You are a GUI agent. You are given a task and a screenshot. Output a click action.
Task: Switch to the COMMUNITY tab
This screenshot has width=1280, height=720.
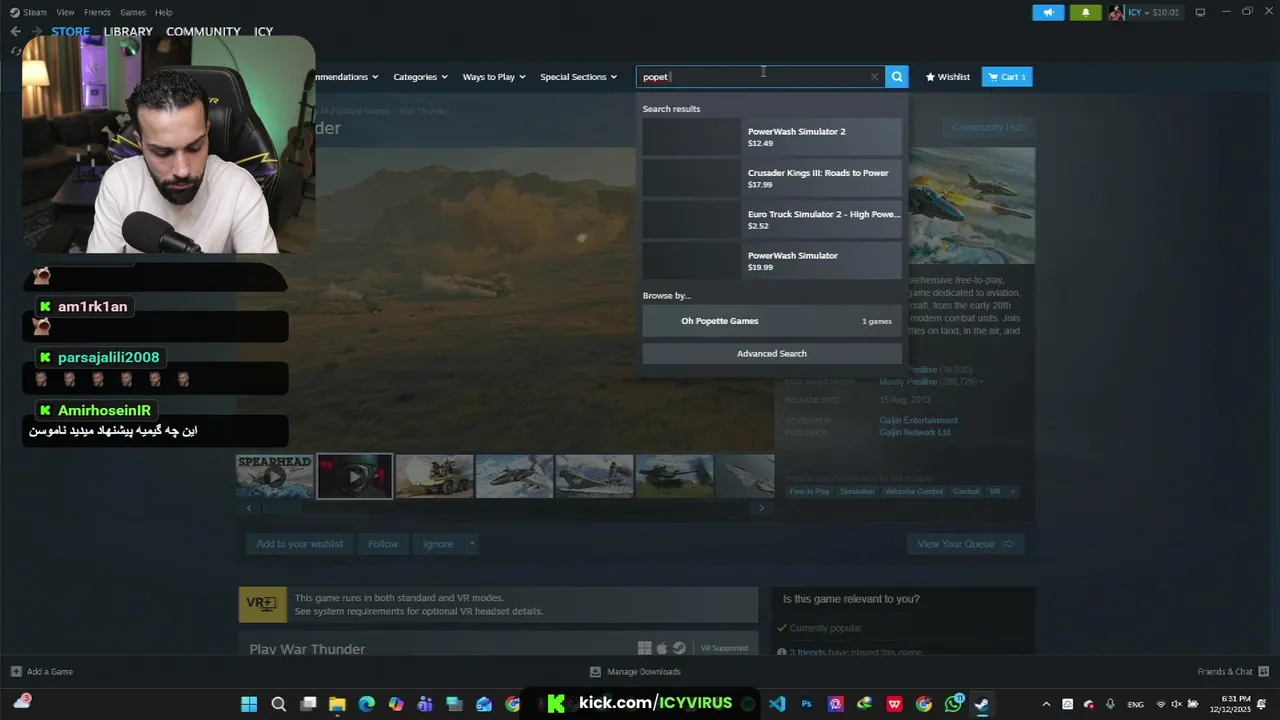click(203, 31)
